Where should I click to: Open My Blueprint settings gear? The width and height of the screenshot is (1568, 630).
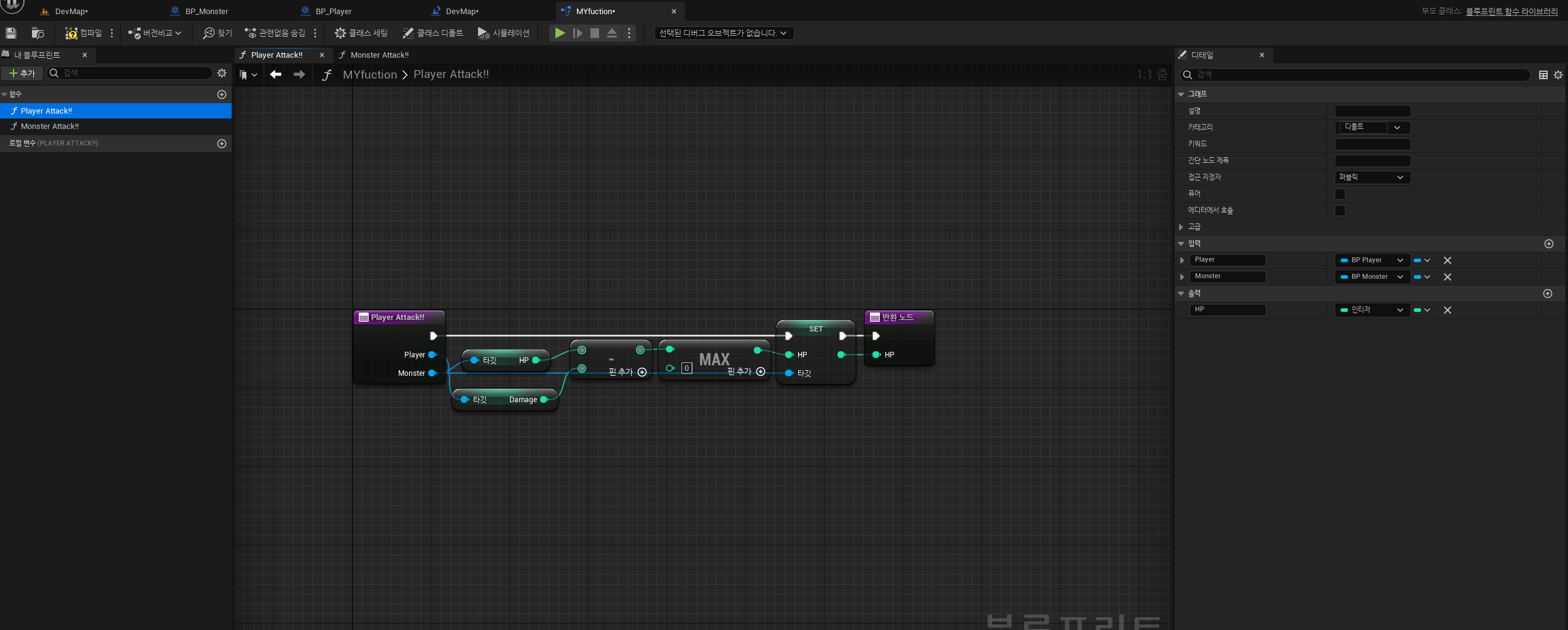pos(222,73)
